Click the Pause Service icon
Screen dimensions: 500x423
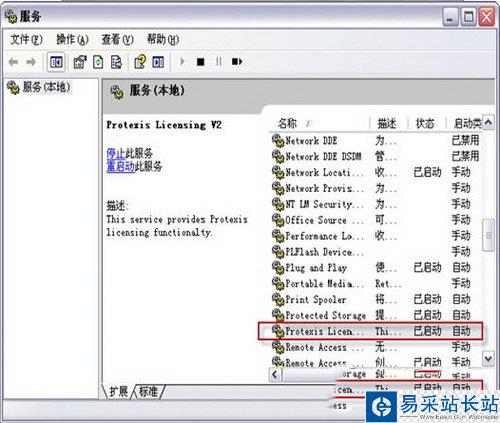[219, 62]
